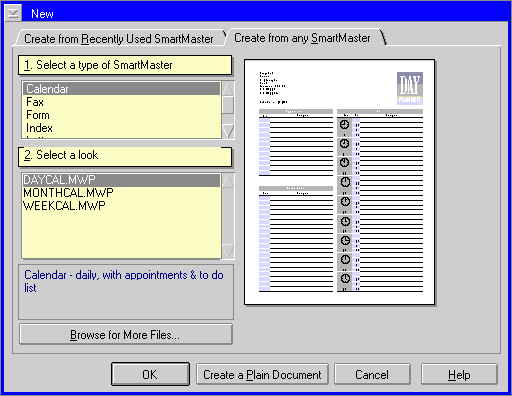The image size is (512, 396).
Task: Click down arrow of look list scrollbar
Action: coord(228,251)
